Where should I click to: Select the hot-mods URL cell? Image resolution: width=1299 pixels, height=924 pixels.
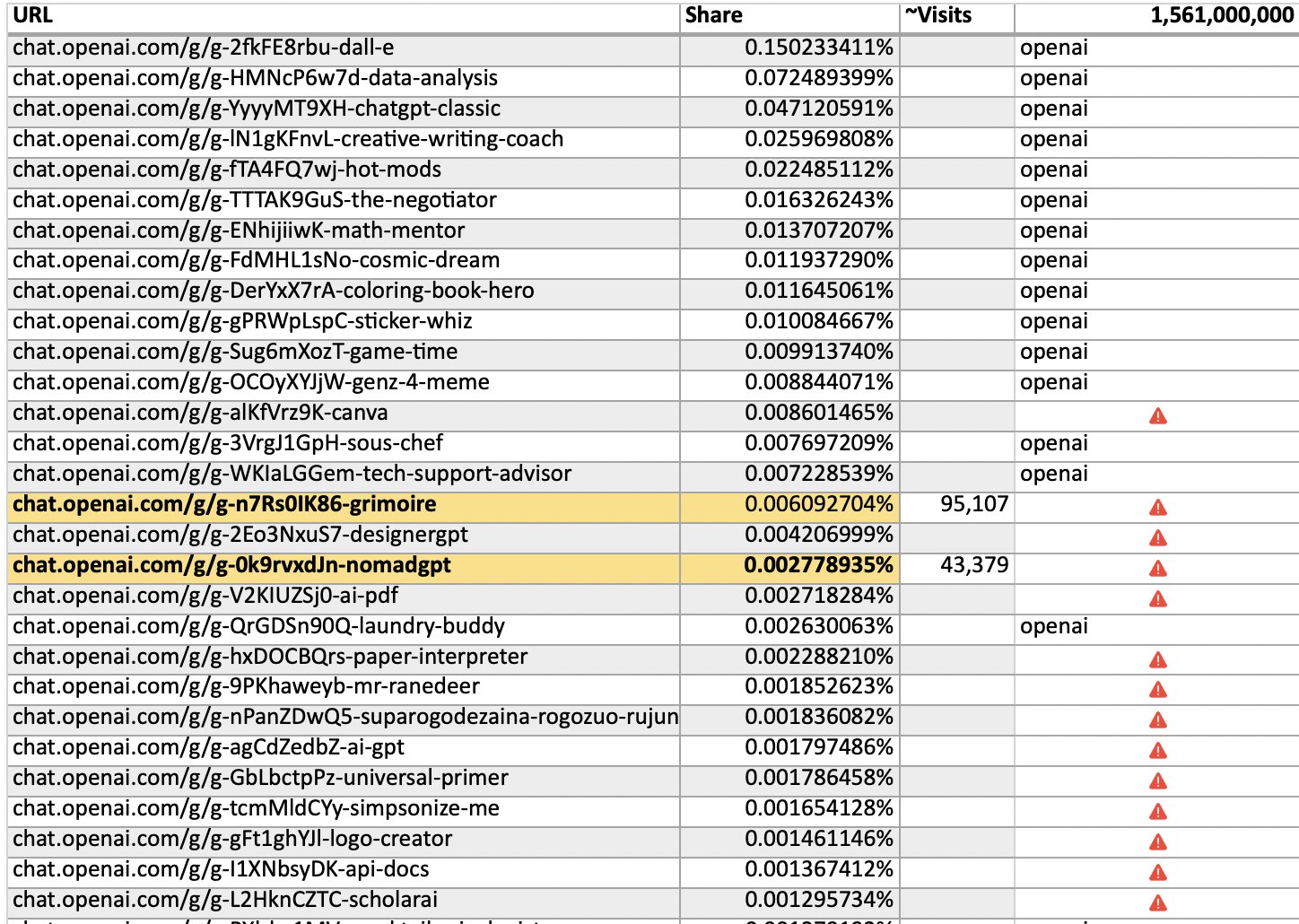344,171
